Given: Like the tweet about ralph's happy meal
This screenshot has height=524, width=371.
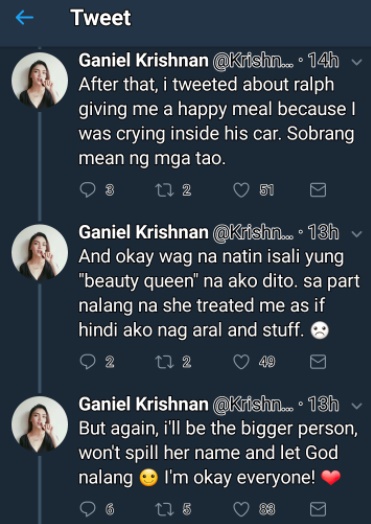Looking at the screenshot, I should click(241, 190).
